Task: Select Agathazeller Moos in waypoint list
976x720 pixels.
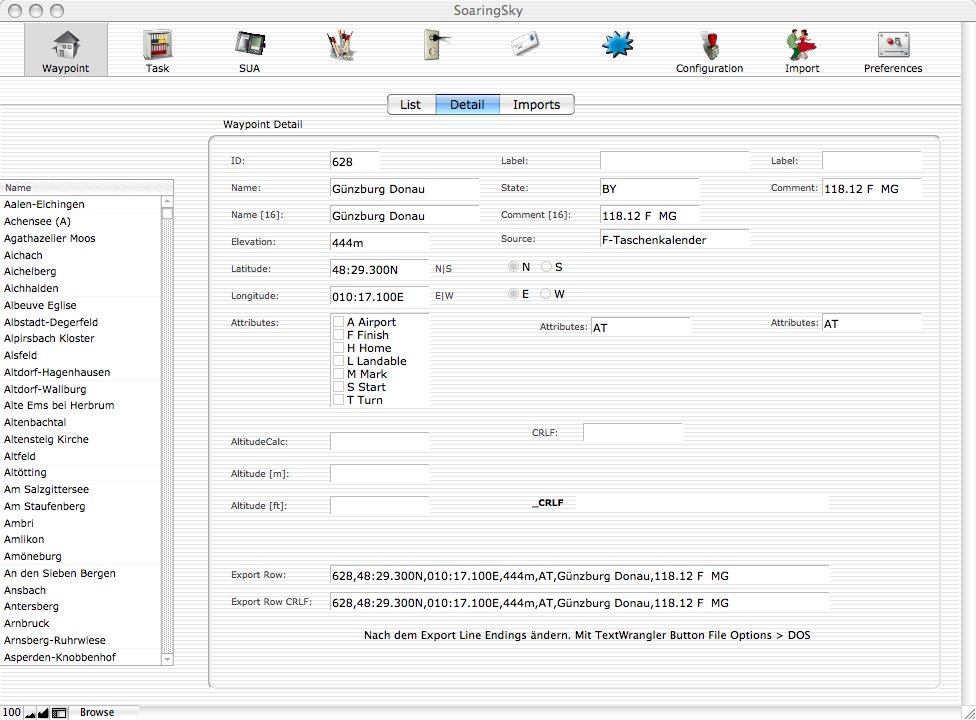Action: coord(81,238)
